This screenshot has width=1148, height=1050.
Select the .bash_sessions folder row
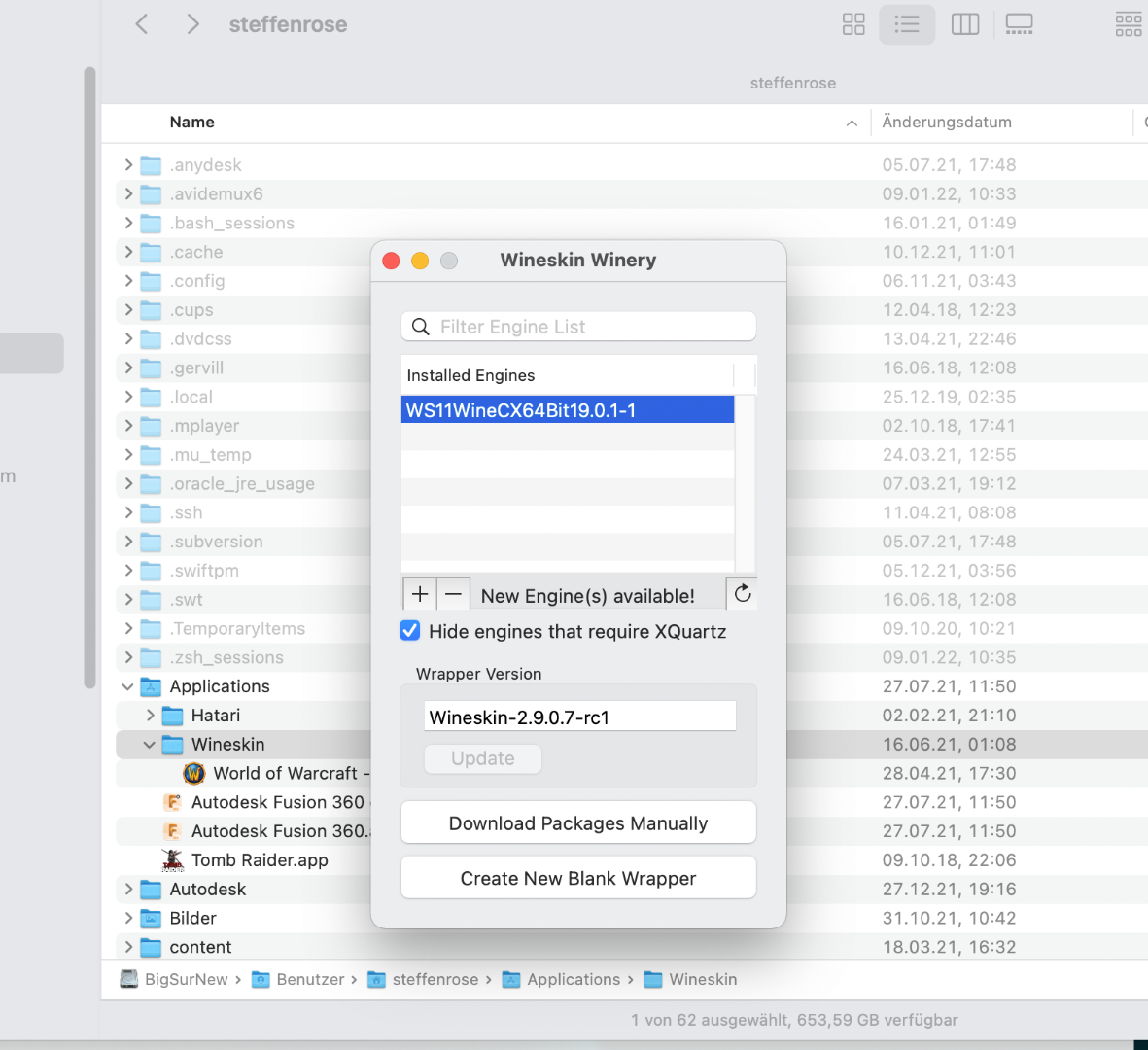[x=631, y=223]
